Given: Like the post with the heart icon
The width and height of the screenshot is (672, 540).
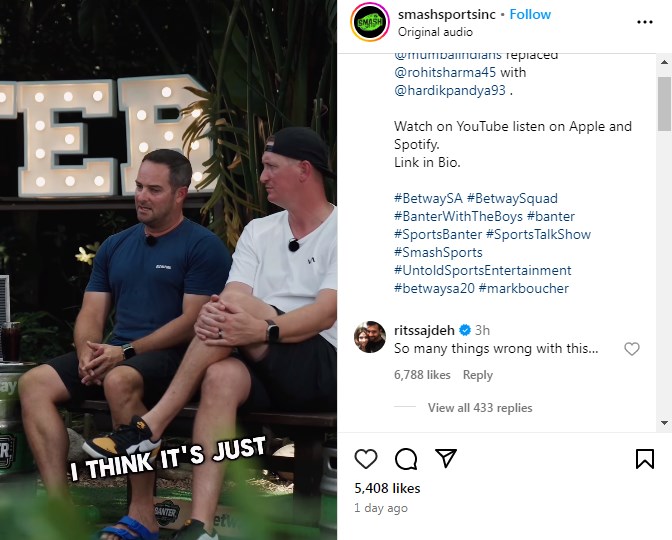Looking at the screenshot, I should click(x=366, y=459).
